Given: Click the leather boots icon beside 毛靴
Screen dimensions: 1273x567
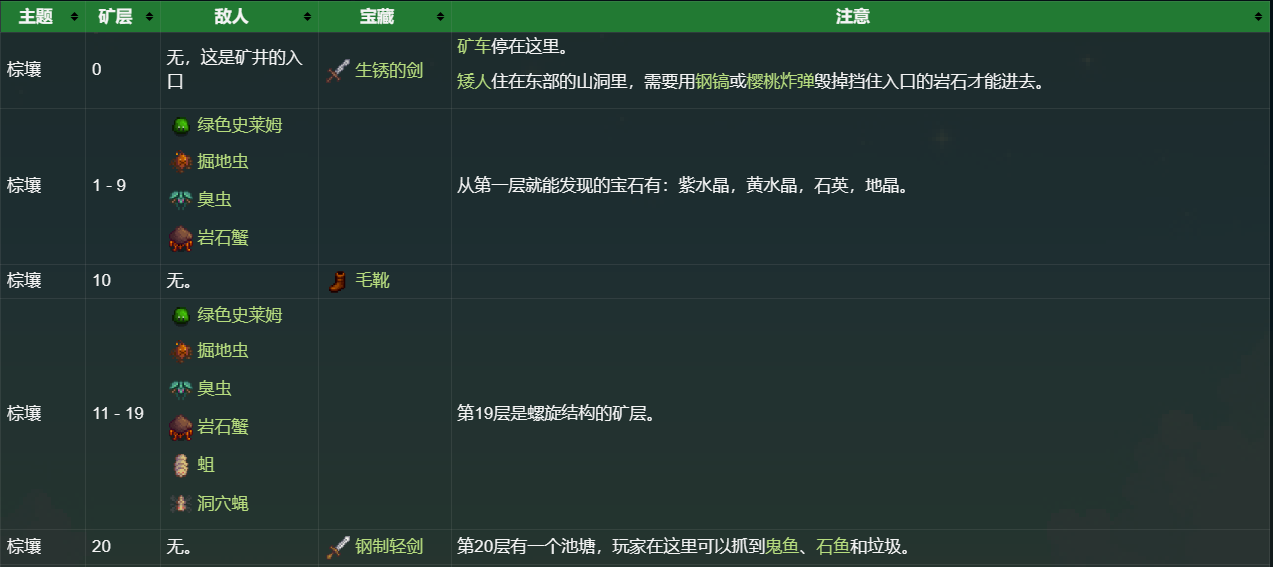Looking at the screenshot, I should pyautogui.click(x=337, y=281).
